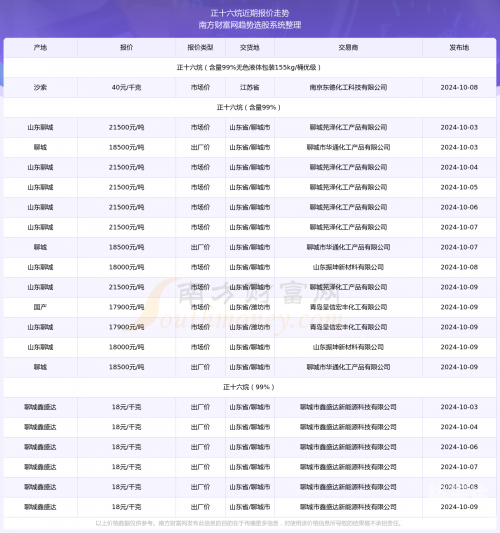
Task: Click the date 2024-10-08 in the 山东振坤 row
Action: (459, 267)
